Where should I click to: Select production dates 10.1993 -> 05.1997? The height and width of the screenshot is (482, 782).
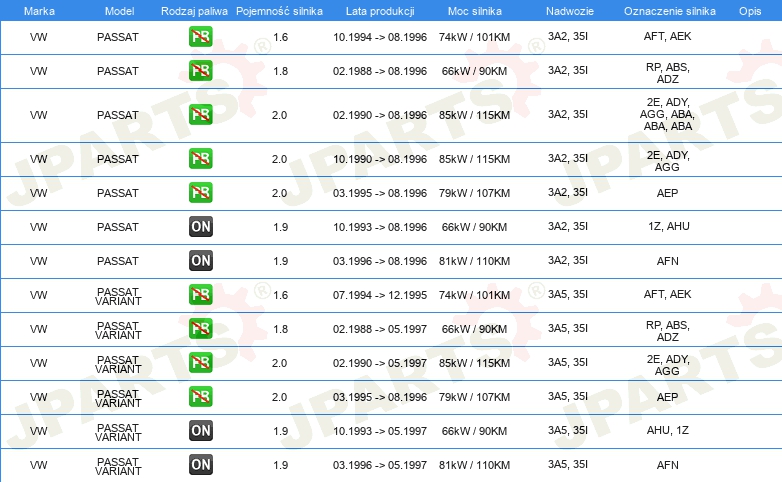380,431
